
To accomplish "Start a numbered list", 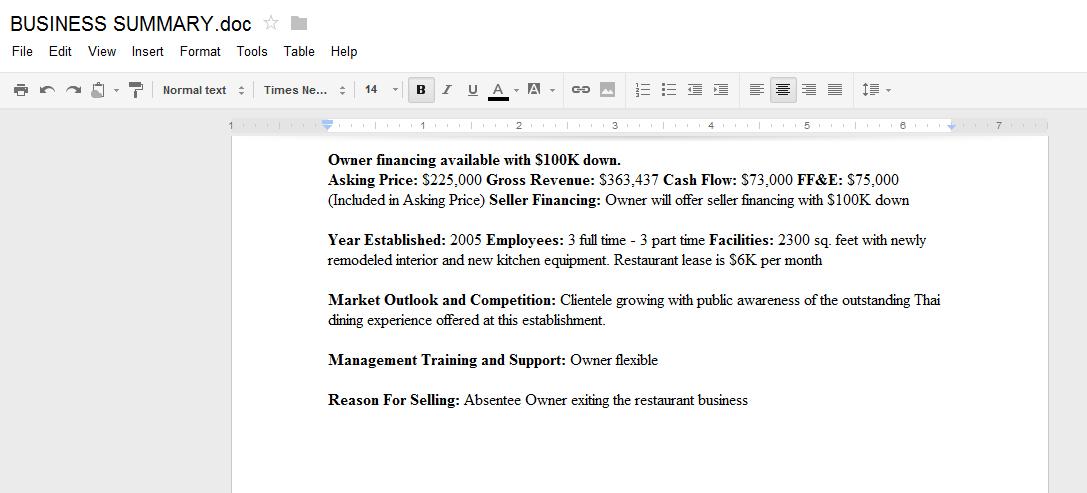I will (643, 90).
